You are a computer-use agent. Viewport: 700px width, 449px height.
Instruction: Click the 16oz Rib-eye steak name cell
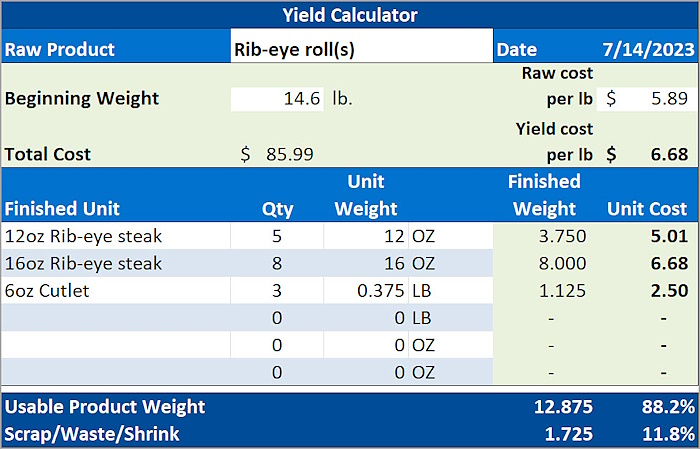coord(115,263)
